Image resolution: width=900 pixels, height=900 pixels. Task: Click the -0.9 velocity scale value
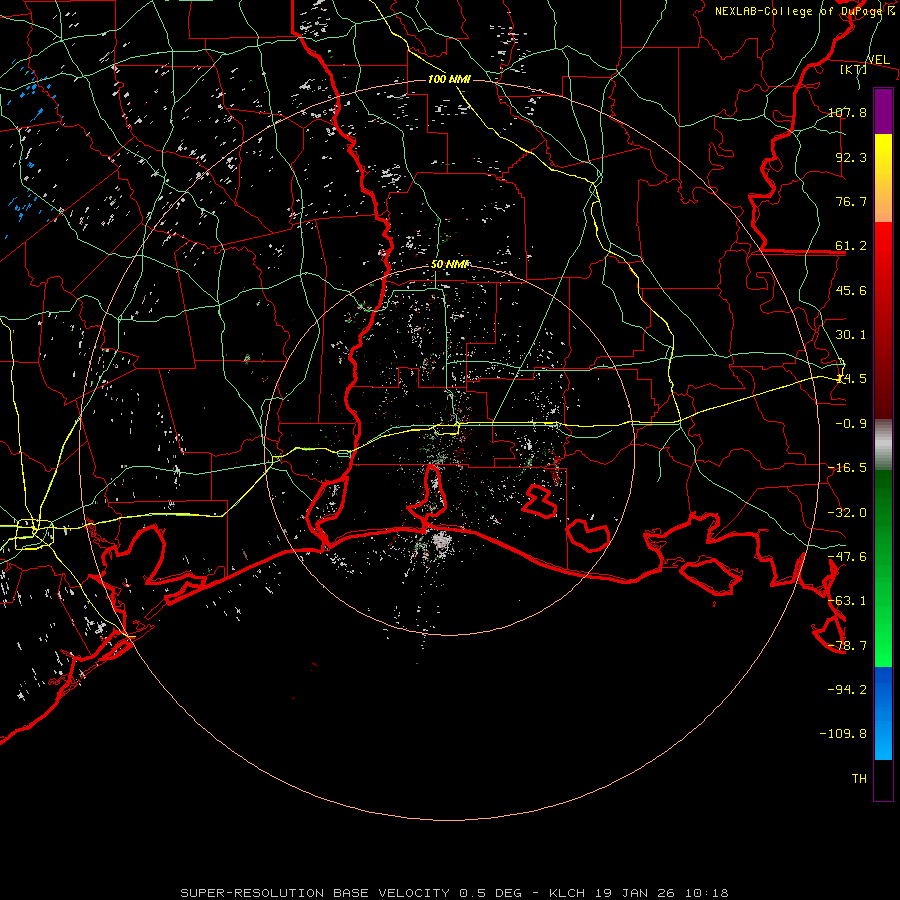coord(851,424)
